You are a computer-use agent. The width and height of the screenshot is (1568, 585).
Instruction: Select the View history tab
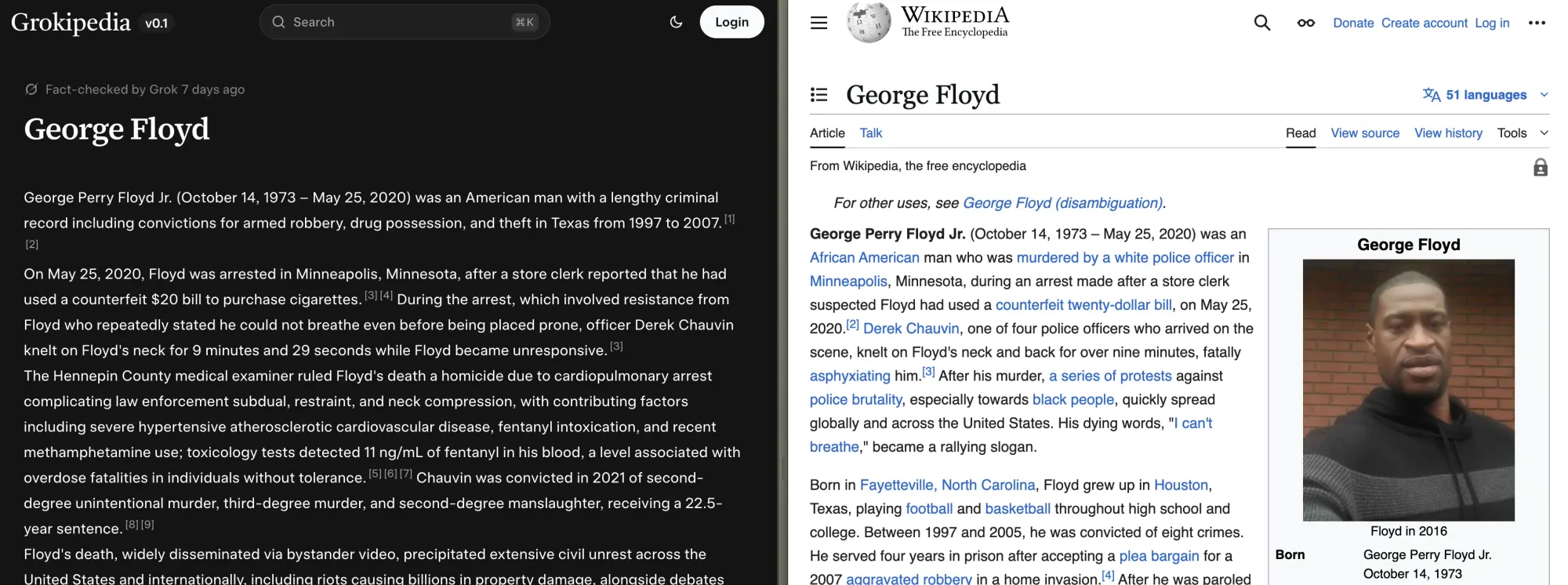[x=1448, y=133]
